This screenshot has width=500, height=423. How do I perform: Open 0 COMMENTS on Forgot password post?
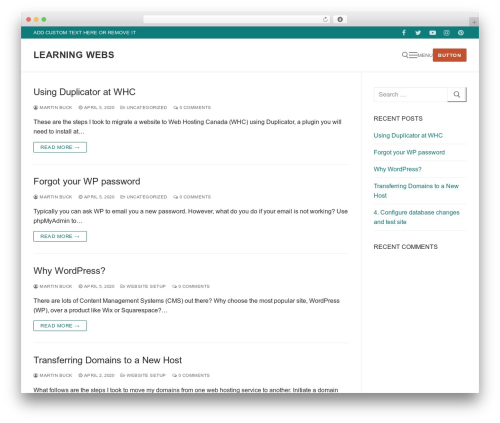192,197
